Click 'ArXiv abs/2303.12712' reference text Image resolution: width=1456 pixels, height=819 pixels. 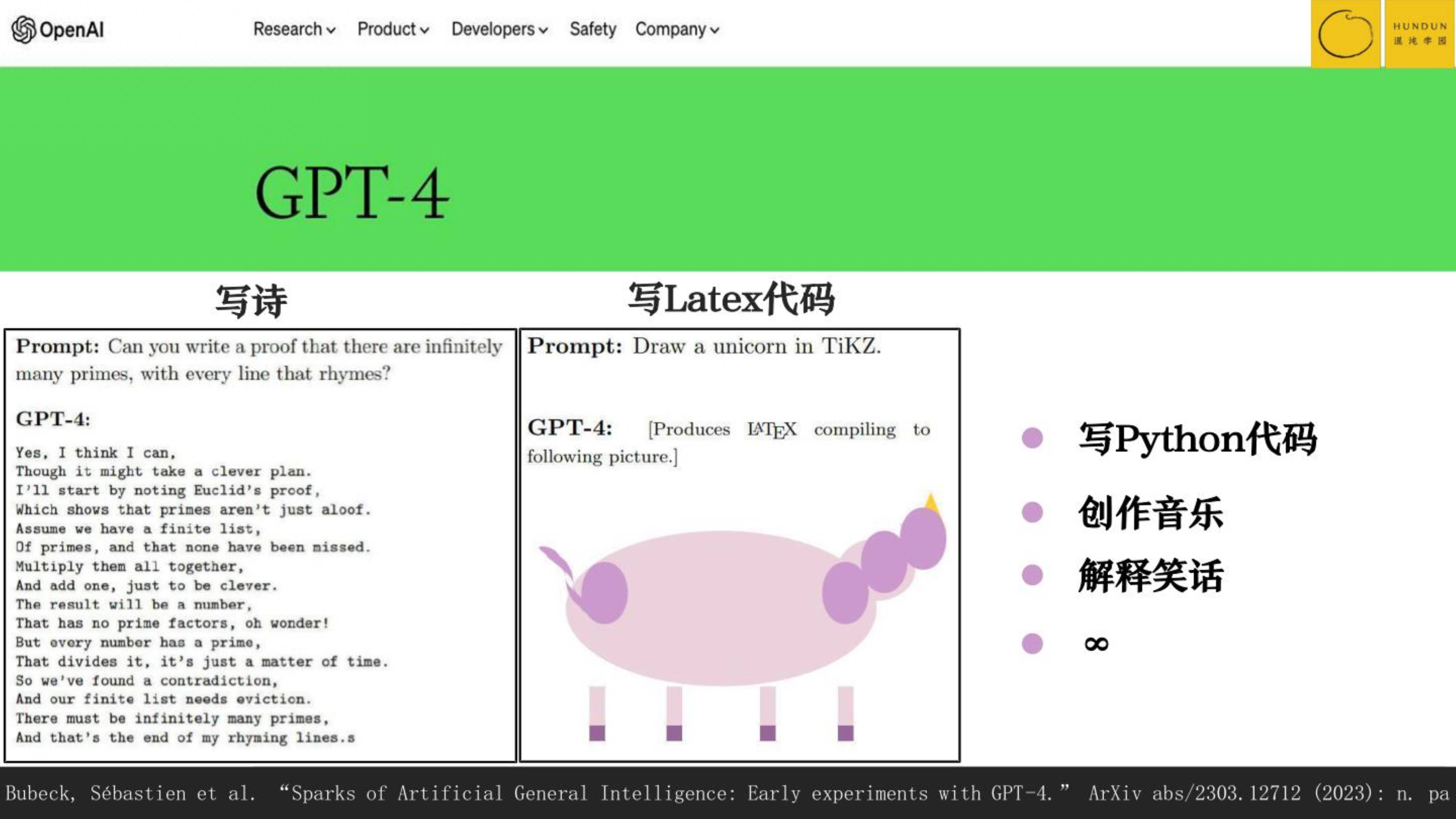pos(1194,793)
